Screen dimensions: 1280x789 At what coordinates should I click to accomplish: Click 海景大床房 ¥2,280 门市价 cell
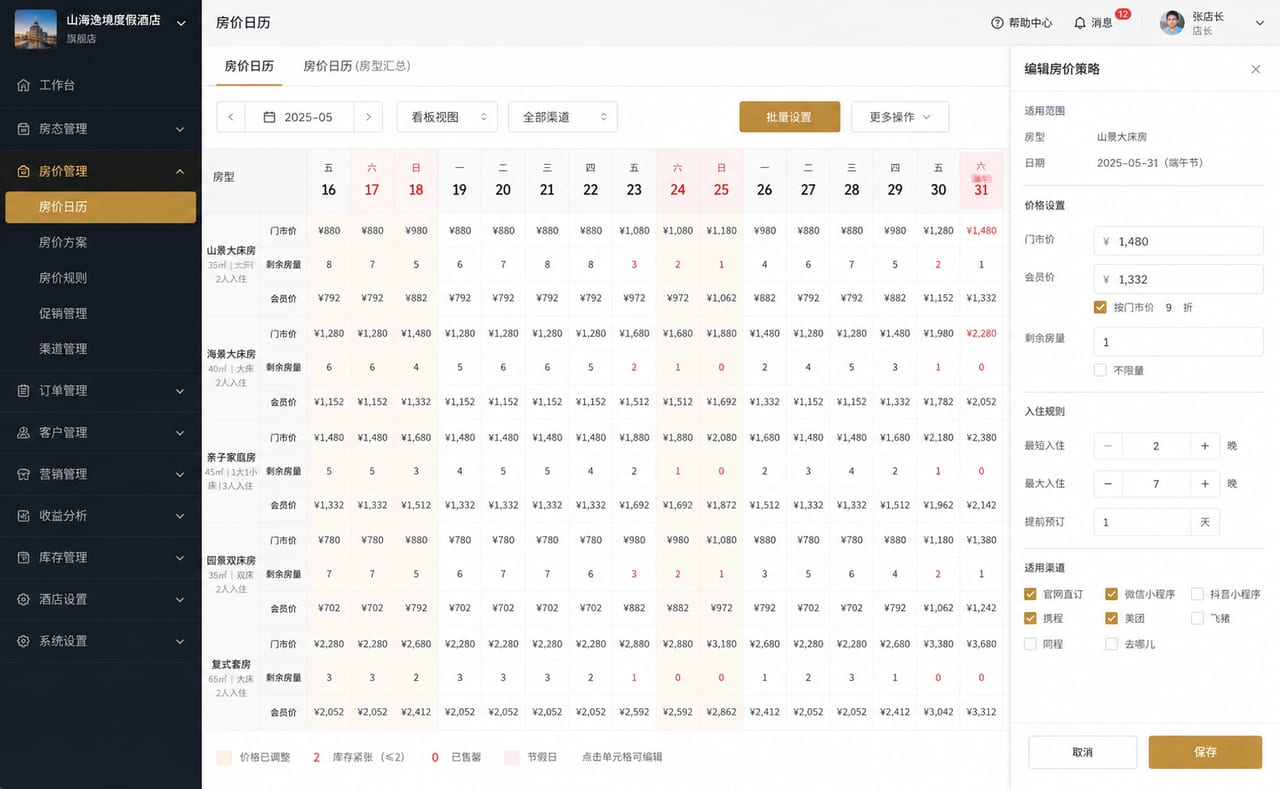coord(981,334)
